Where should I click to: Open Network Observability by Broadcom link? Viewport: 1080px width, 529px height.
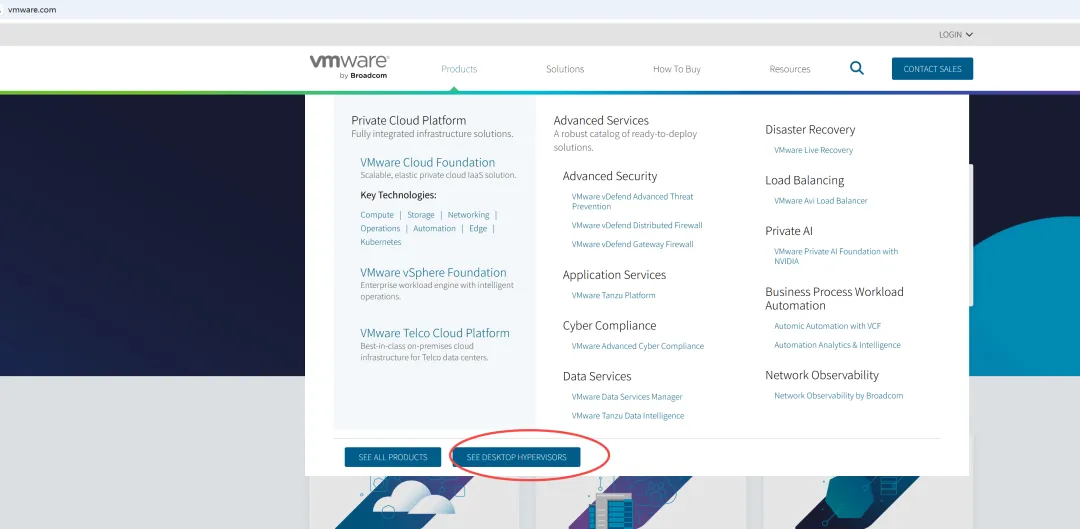838,396
